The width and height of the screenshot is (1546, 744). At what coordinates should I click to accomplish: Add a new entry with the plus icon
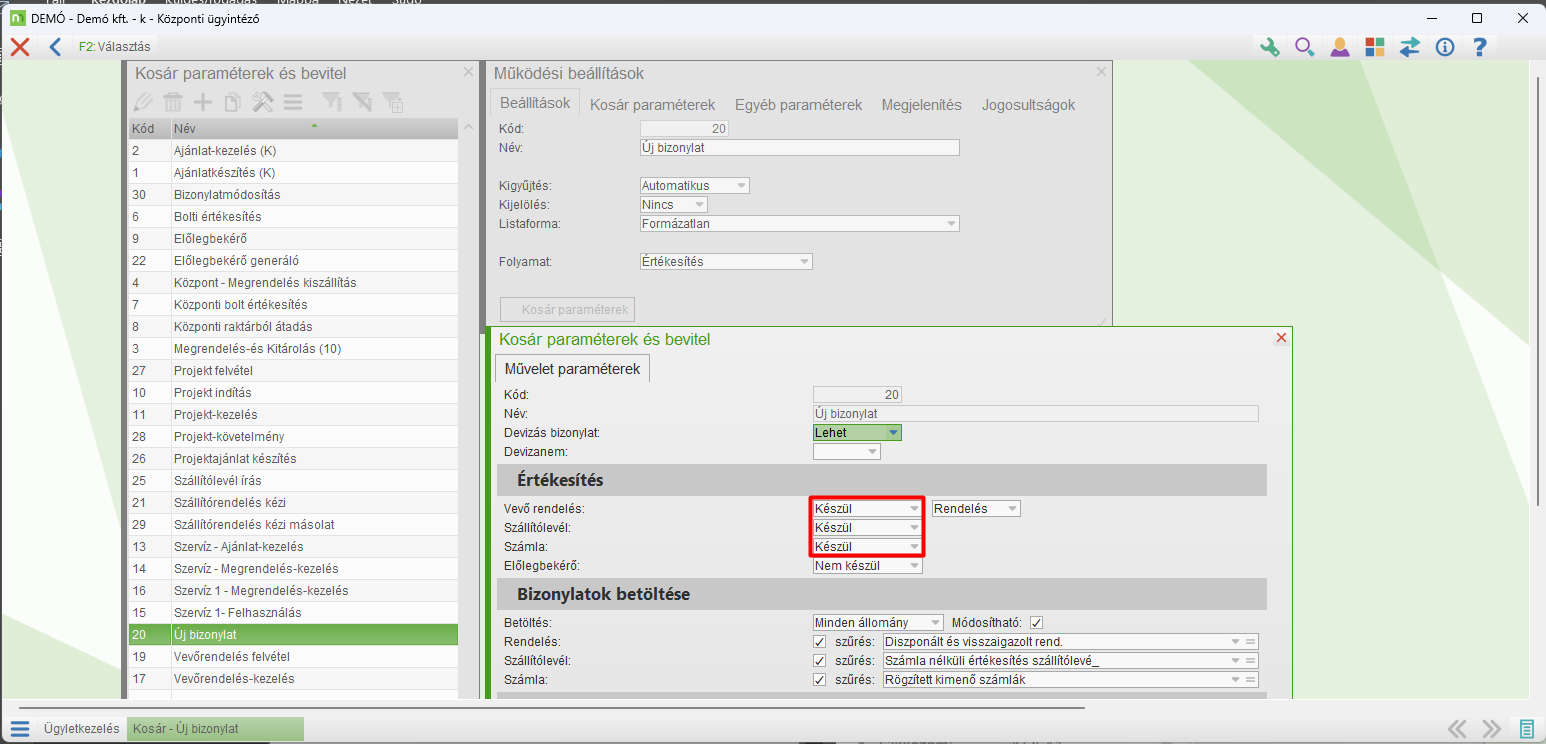(x=203, y=101)
